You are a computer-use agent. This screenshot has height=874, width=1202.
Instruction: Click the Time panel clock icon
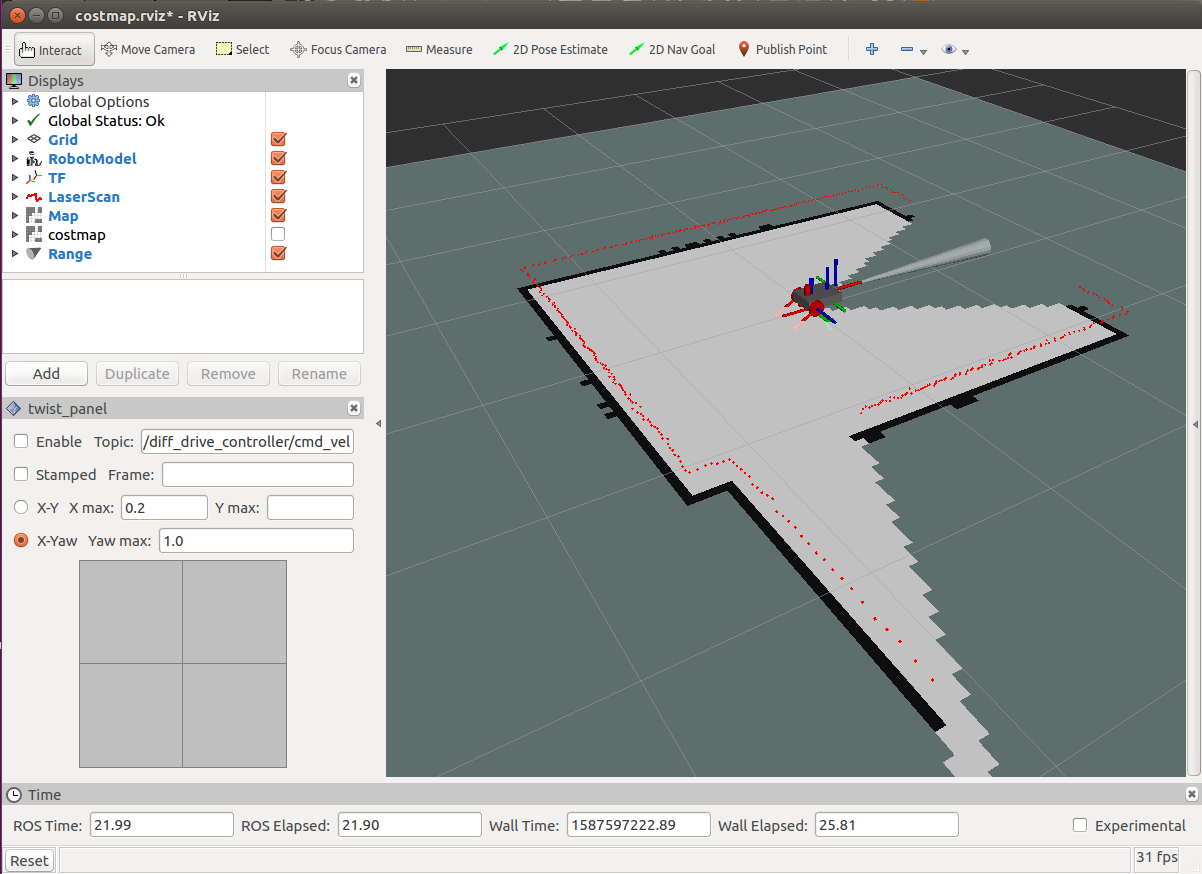pos(14,794)
